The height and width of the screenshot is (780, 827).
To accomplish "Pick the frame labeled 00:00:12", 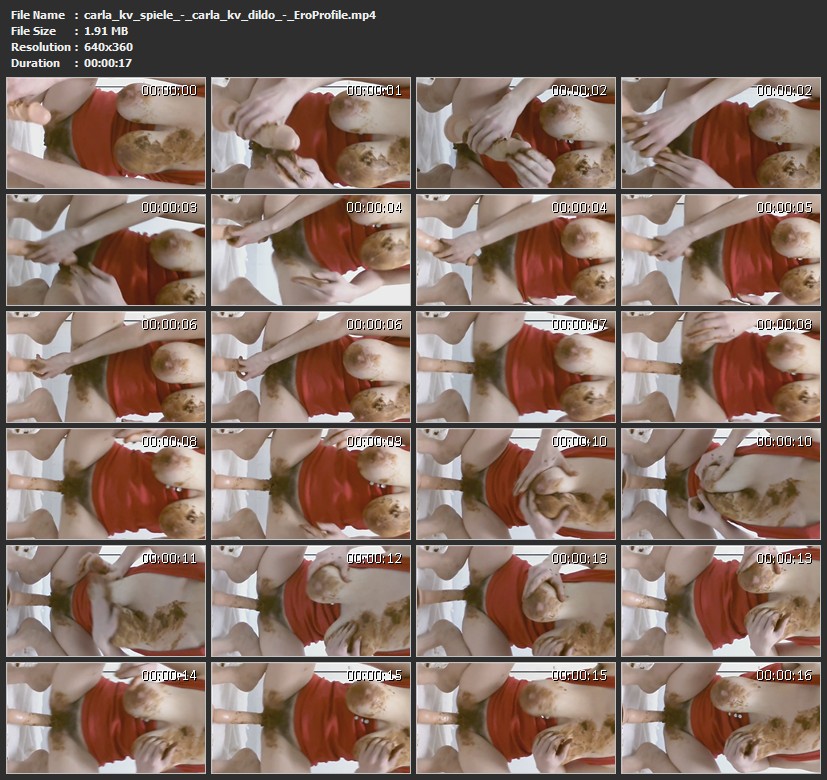I will [311, 600].
